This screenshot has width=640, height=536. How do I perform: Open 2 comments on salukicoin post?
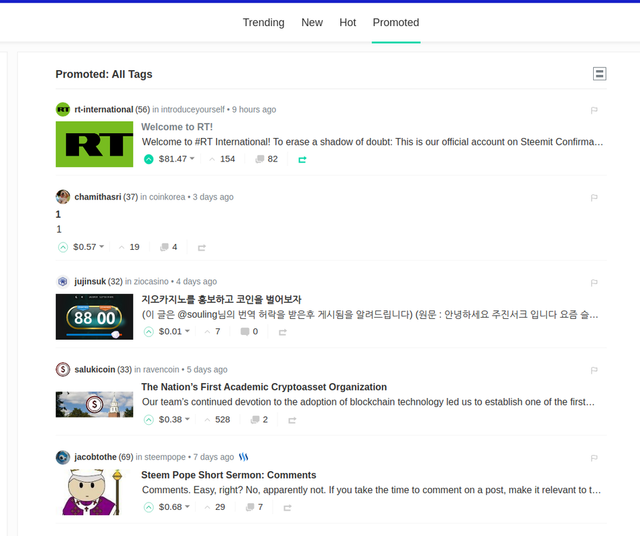pos(259,420)
